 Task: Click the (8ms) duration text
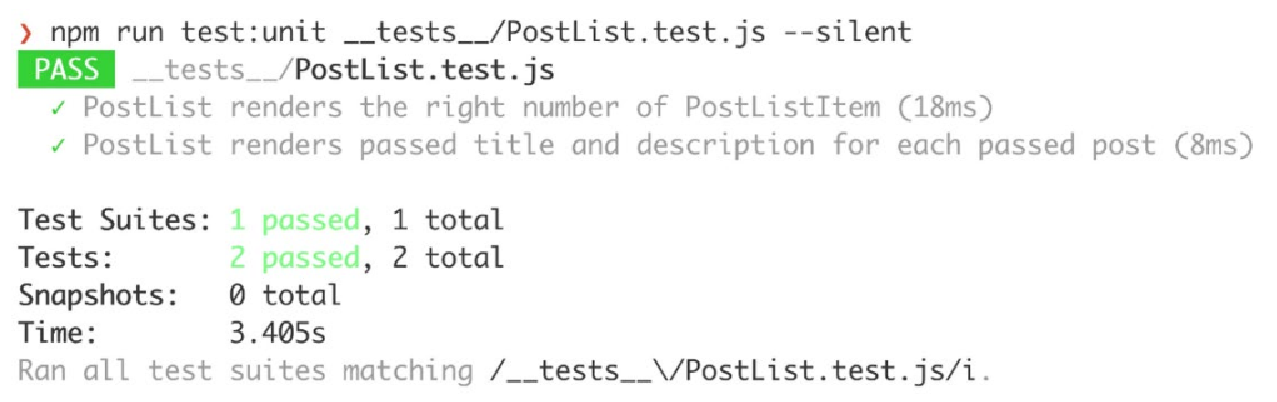pos(1213,146)
